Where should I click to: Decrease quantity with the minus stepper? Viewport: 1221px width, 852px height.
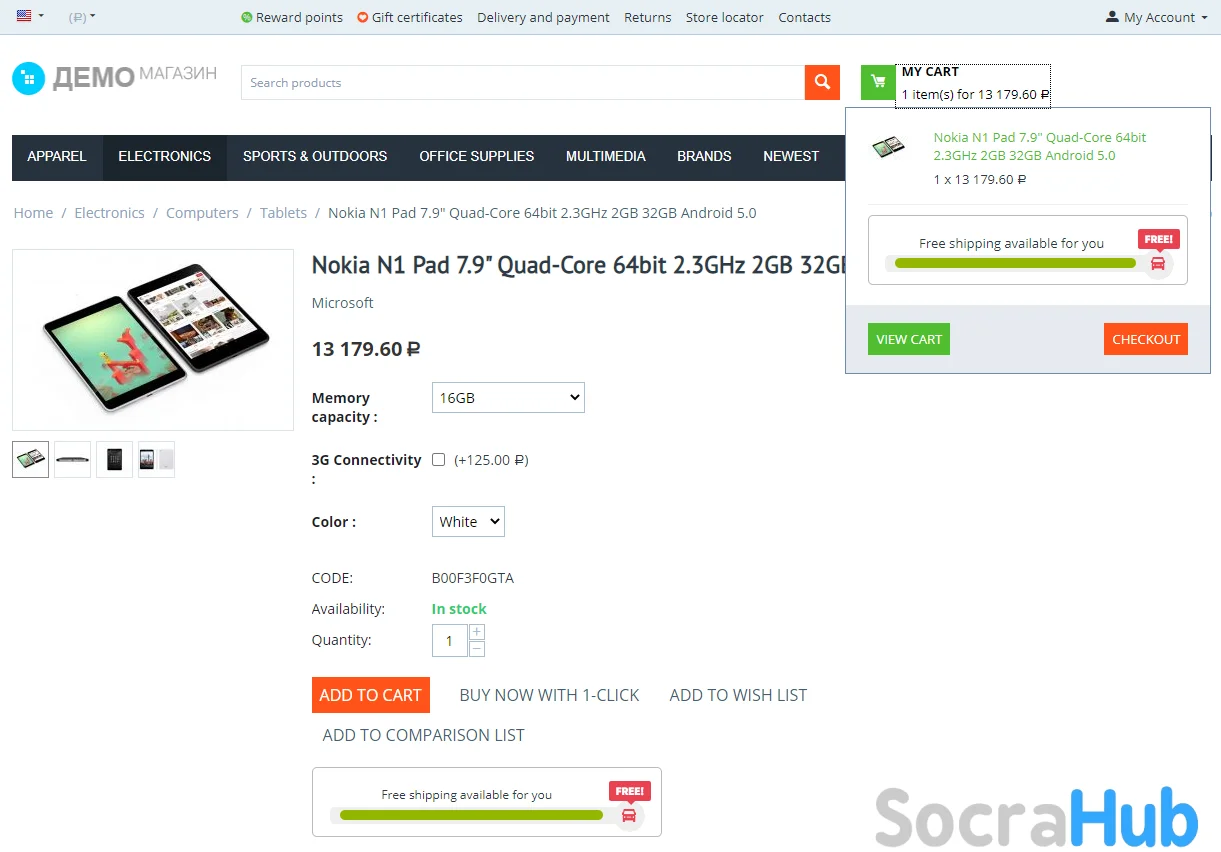pyautogui.click(x=477, y=649)
